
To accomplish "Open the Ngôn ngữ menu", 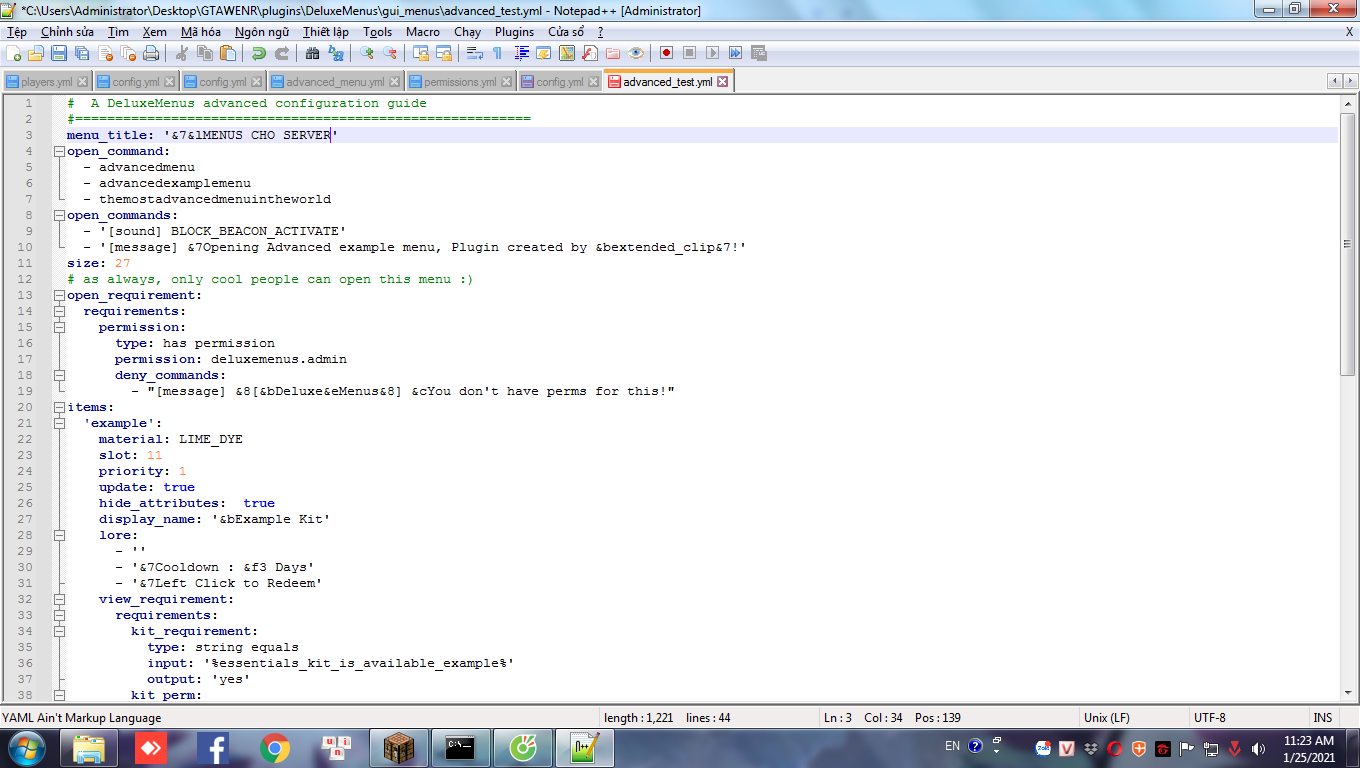I will click(x=262, y=32).
